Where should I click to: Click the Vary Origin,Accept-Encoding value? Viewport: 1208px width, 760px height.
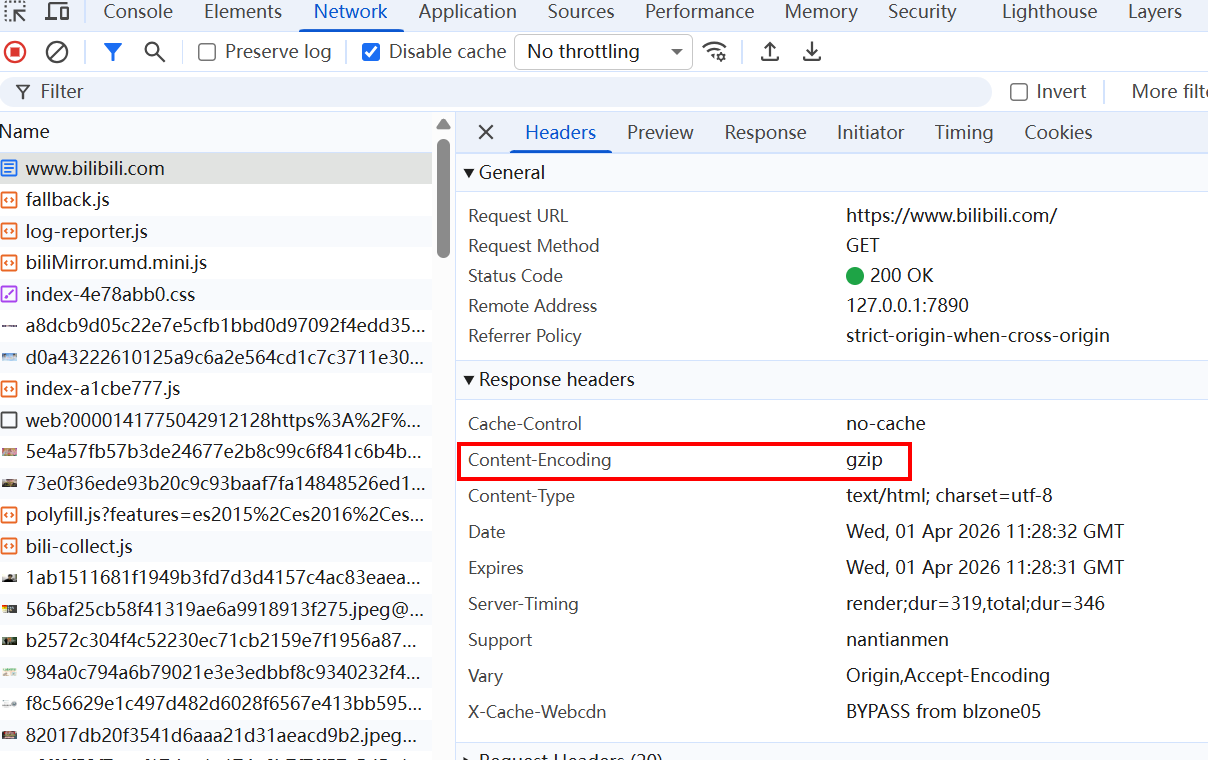pos(948,676)
